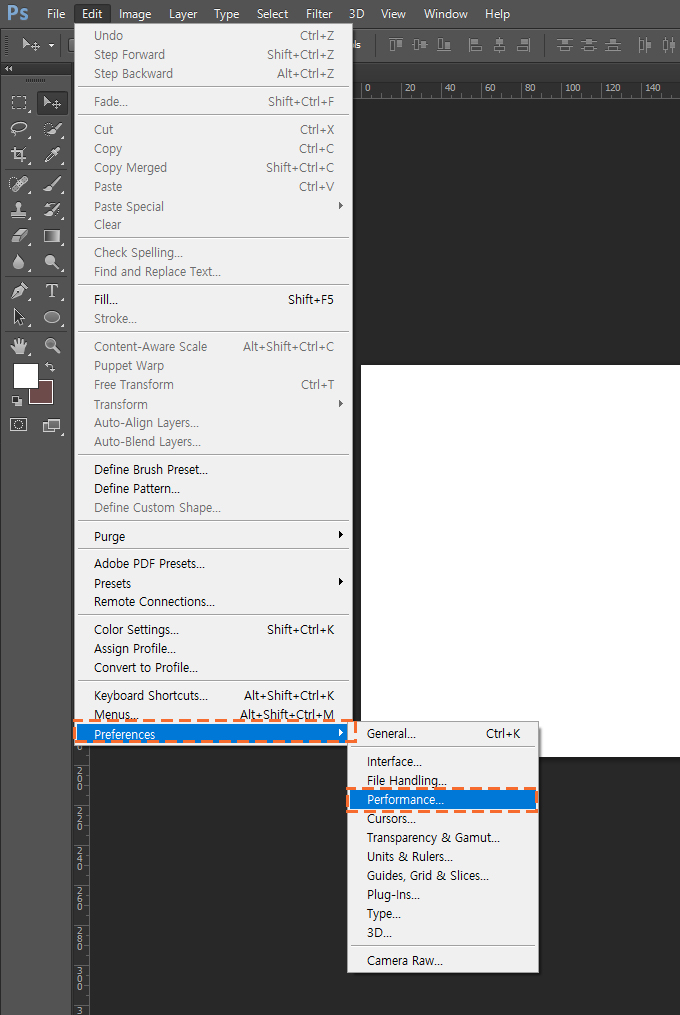This screenshot has height=1015, width=680.
Task: Click the brown background color swatch
Action: click(44, 394)
